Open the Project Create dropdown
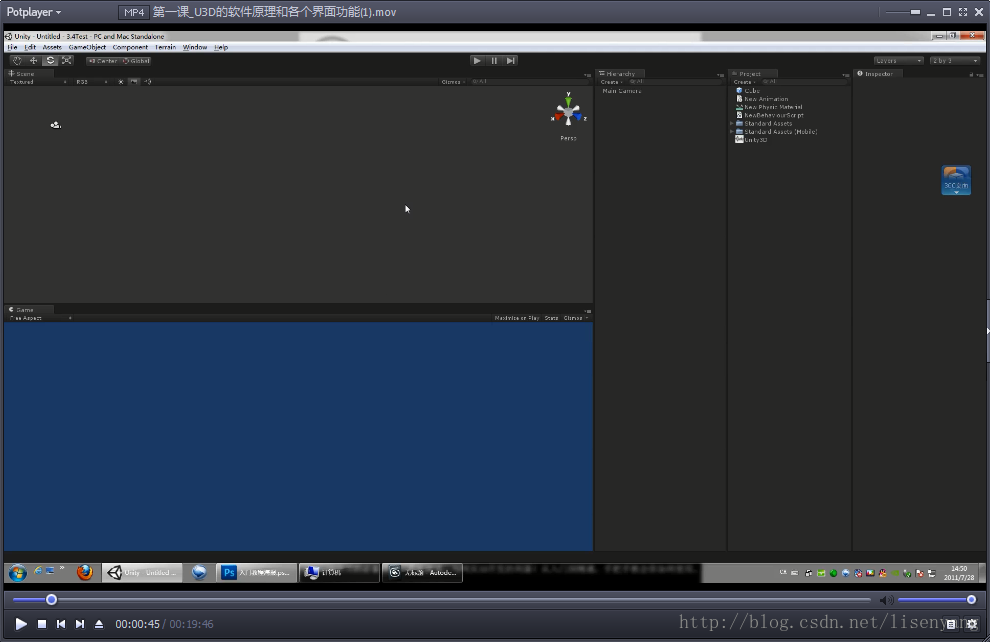The width and height of the screenshot is (990, 642). pyautogui.click(x=744, y=81)
